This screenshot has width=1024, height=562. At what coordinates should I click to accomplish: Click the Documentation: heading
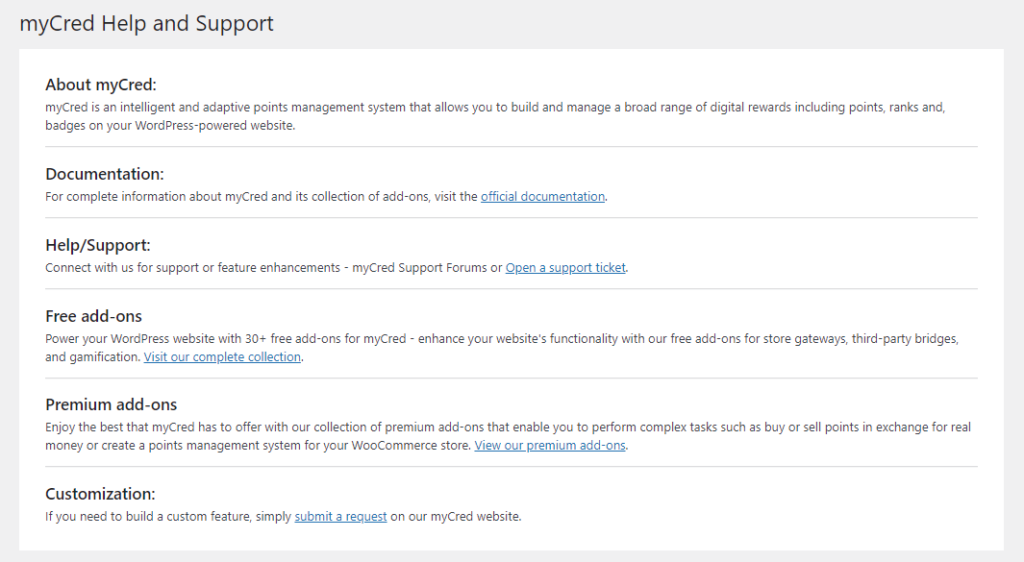[104, 174]
